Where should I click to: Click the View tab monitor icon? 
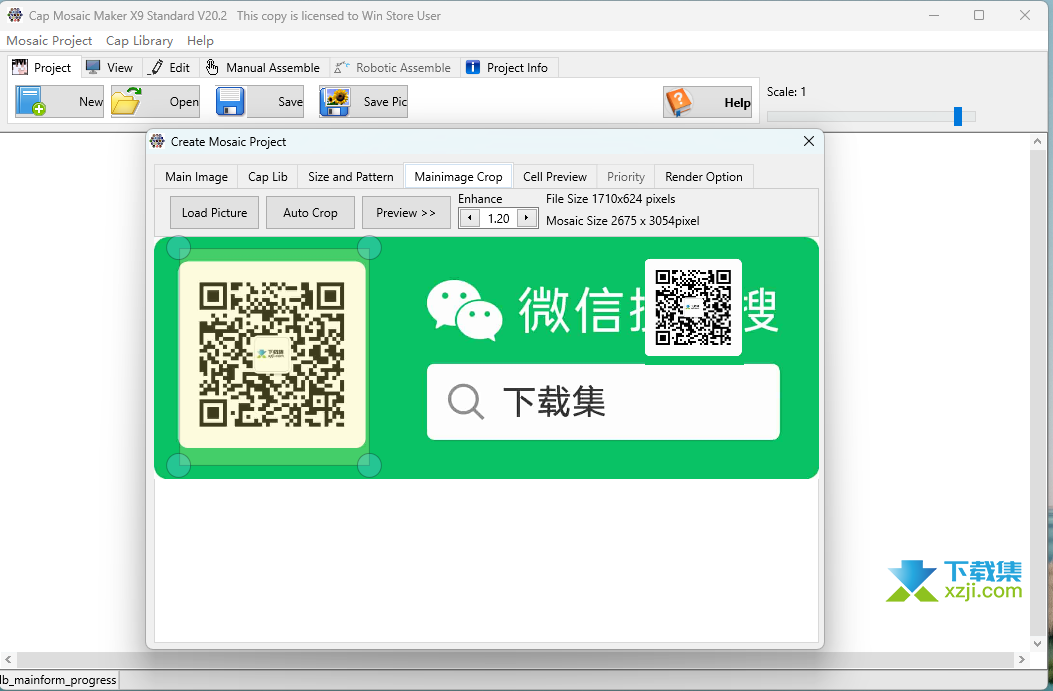(93, 67)
